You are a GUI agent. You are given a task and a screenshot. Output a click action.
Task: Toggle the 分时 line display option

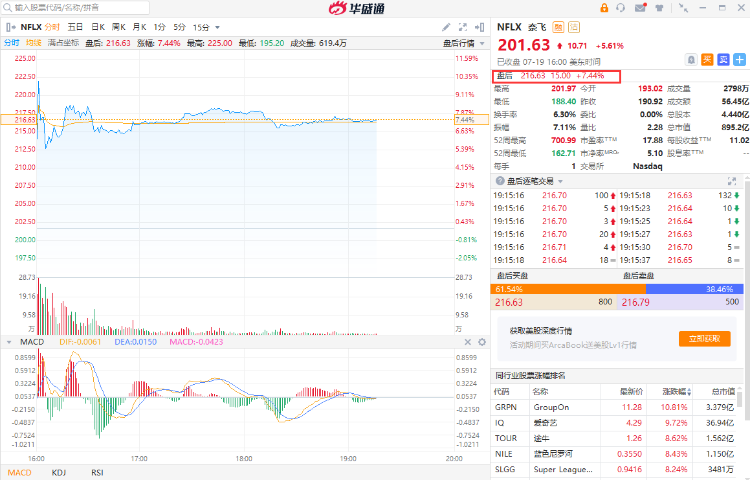tap(11, 43)
